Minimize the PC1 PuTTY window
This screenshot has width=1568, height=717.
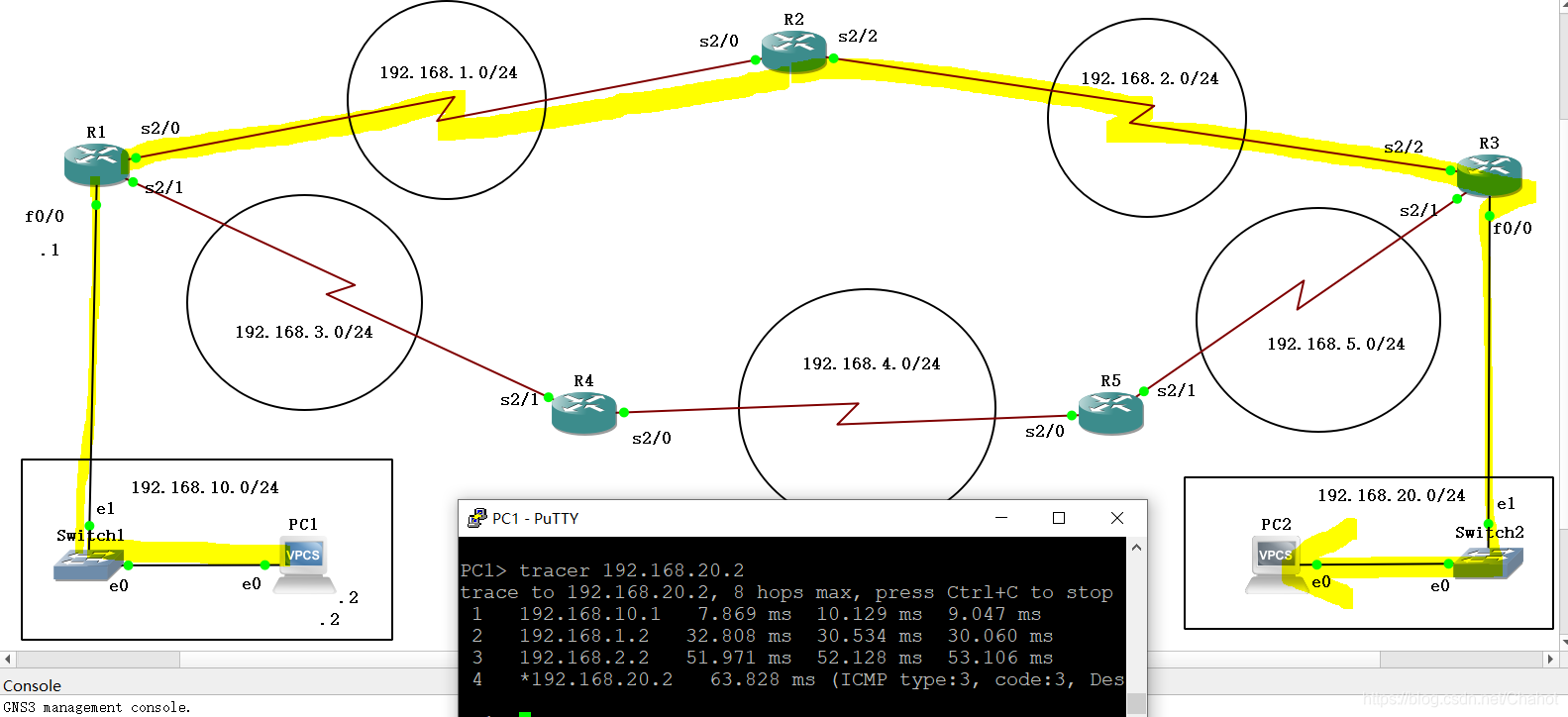click(x=1001, y=518)
